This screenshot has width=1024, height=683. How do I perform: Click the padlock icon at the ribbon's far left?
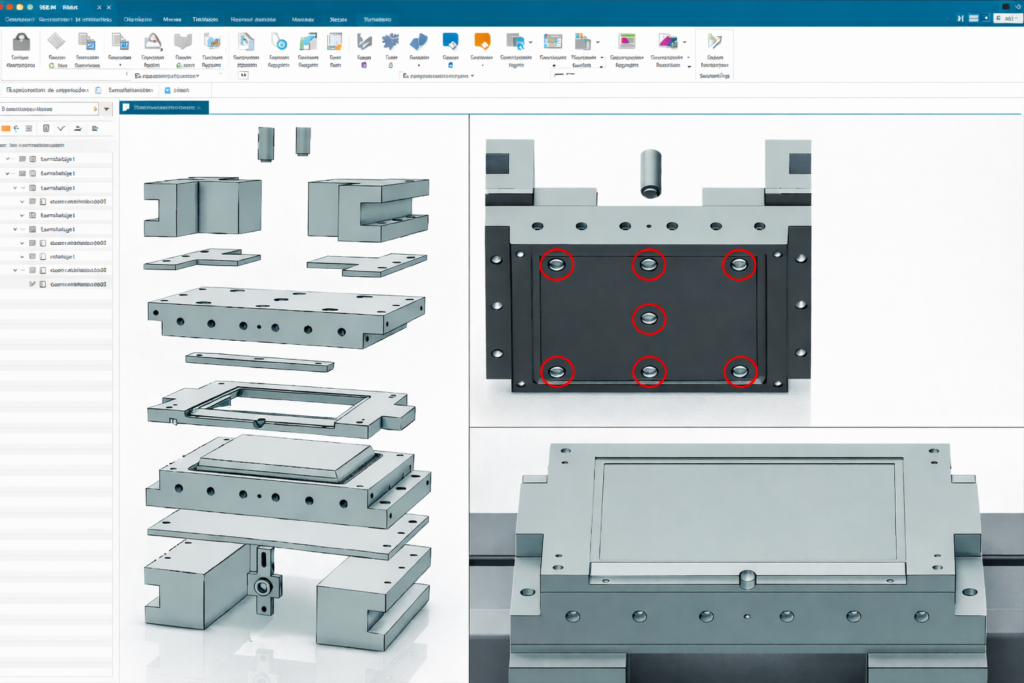pos(20,44)
